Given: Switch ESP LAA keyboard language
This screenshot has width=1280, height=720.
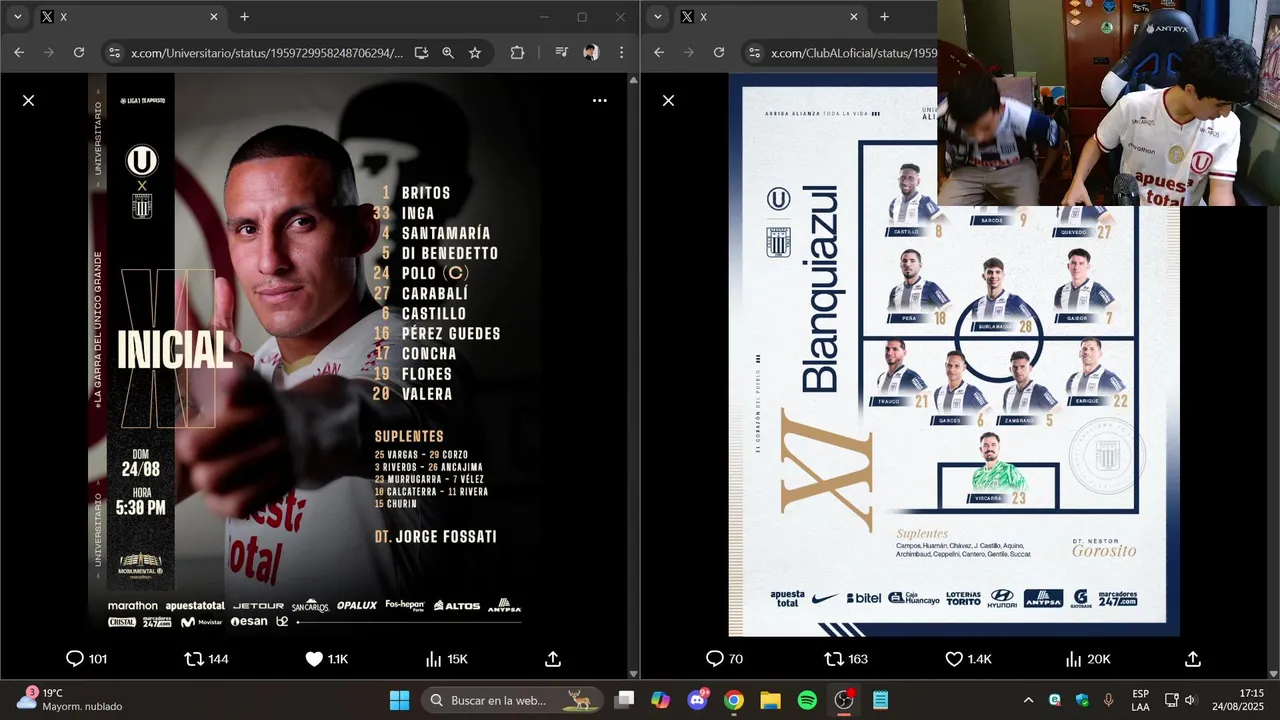Looking at the screenshot, I should click(1141, 700).
